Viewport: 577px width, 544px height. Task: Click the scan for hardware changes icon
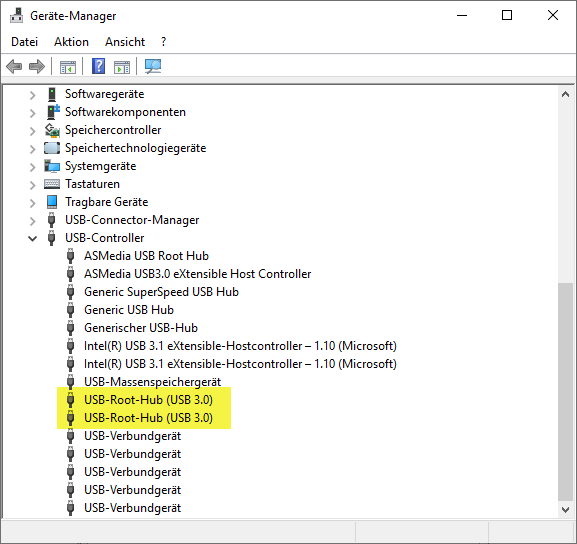pyautogui.click(x=153, y=66)
